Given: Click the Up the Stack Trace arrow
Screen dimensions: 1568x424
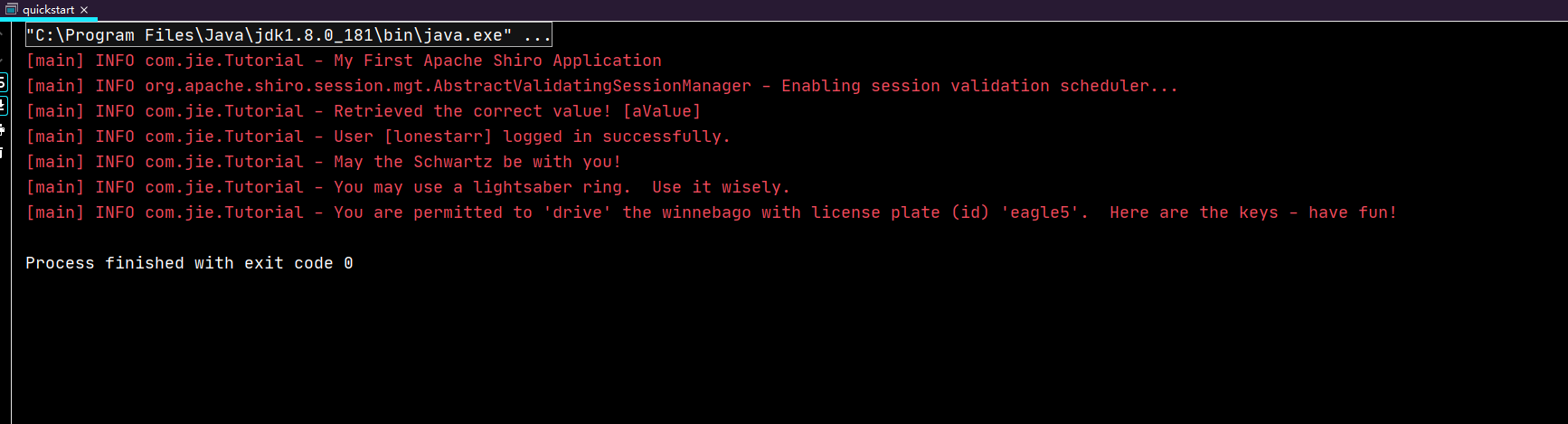Looking at the screenshot, I should (x=3, y=35).
